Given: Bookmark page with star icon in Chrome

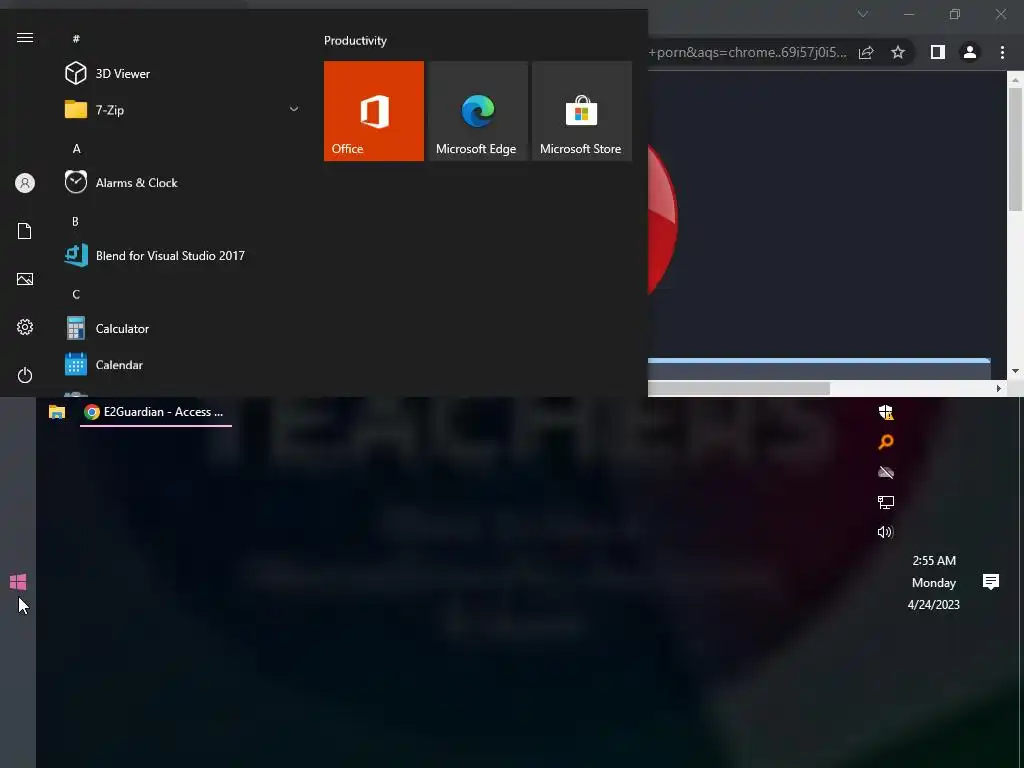Looking at the screenshot, I should coord(898,53).
